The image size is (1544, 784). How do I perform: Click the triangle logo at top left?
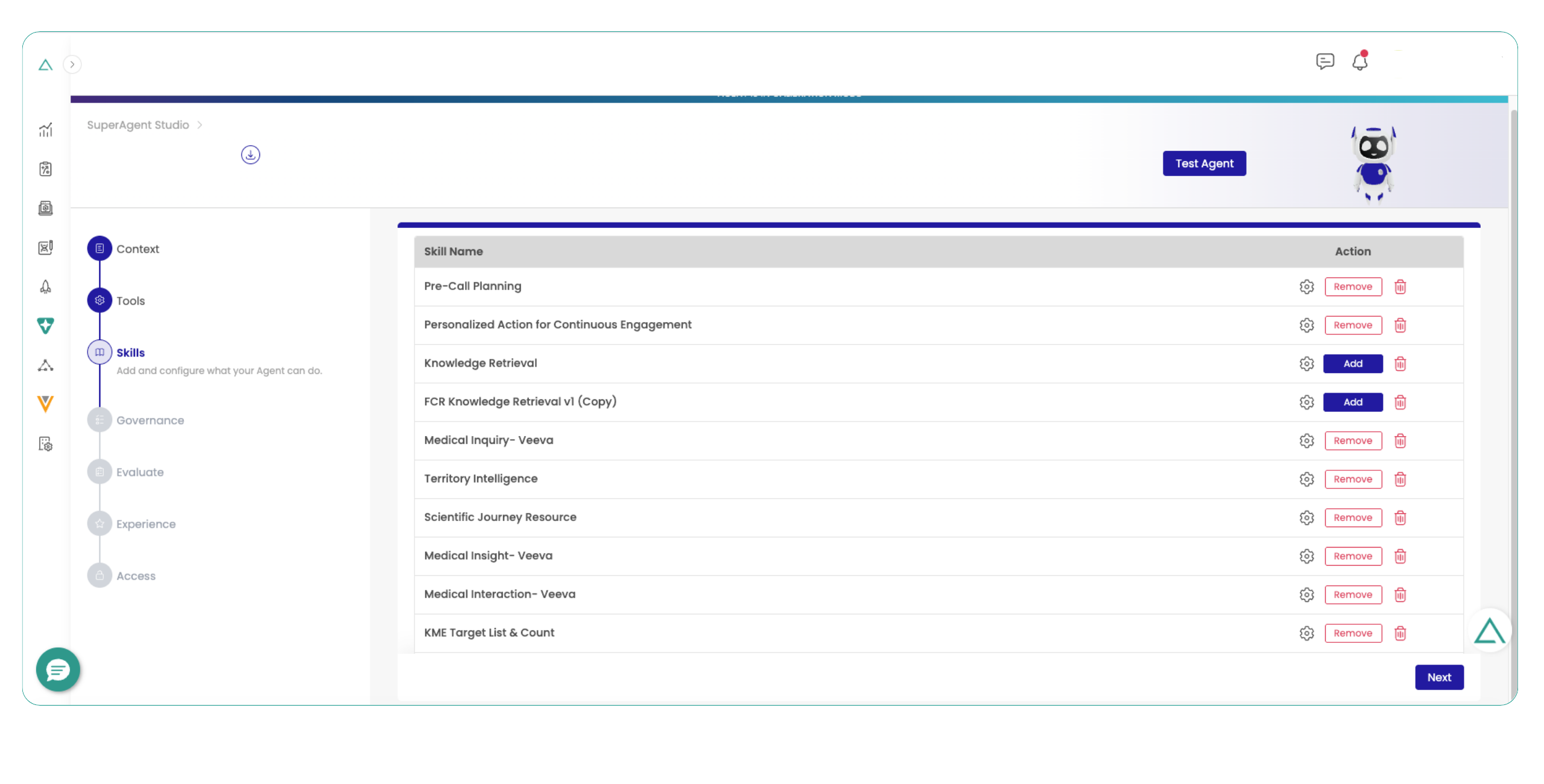pos(45,65)
